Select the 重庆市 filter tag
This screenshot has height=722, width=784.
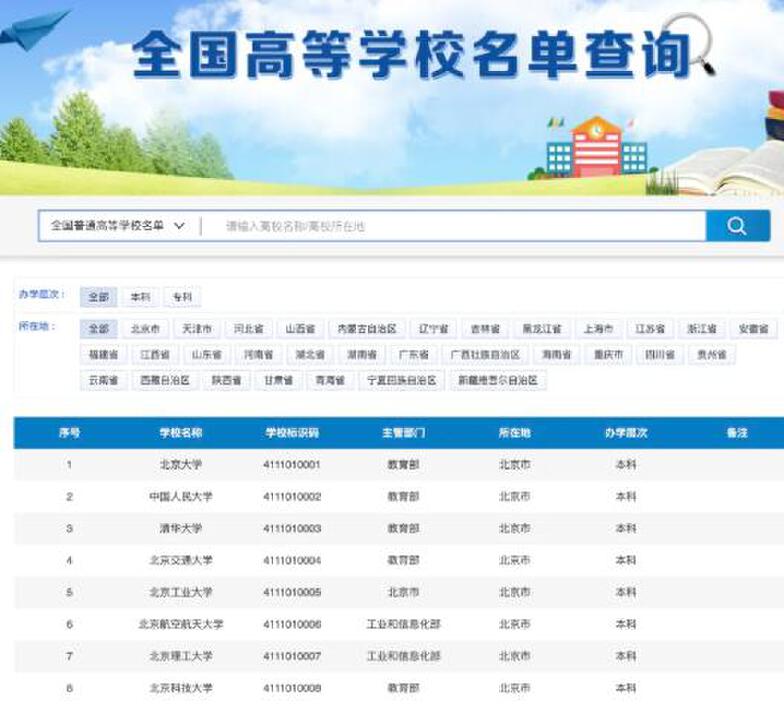tap(608, 355)
